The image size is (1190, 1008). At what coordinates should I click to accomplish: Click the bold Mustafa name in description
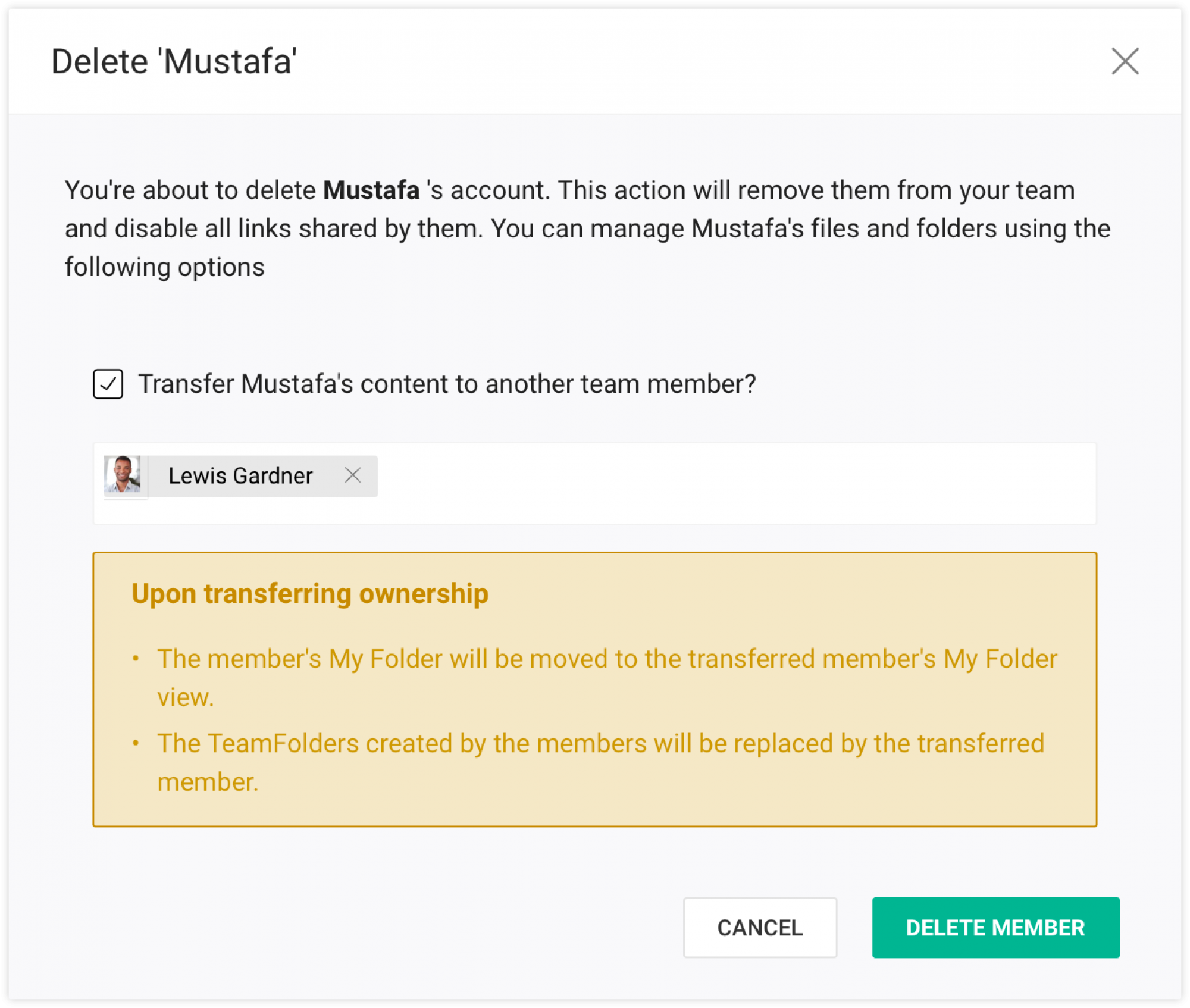pos(371,190)
